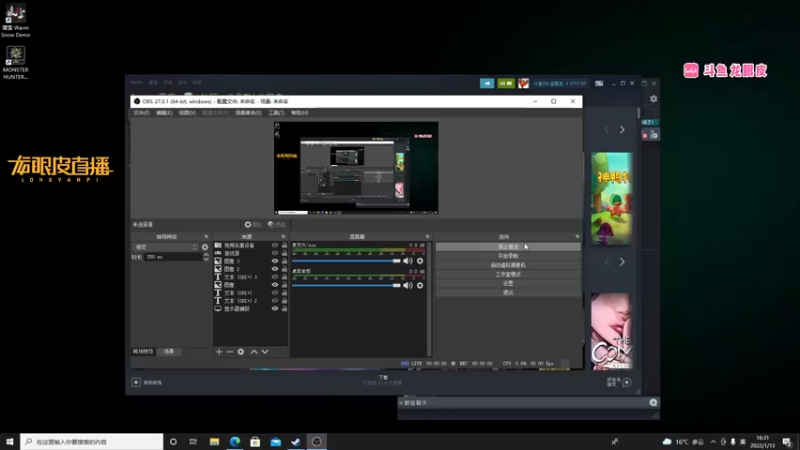Image resolution: width=800 pixels, height=450 pixels.
Task: Click the 工作室模式 button
Action: pos(508,274)
